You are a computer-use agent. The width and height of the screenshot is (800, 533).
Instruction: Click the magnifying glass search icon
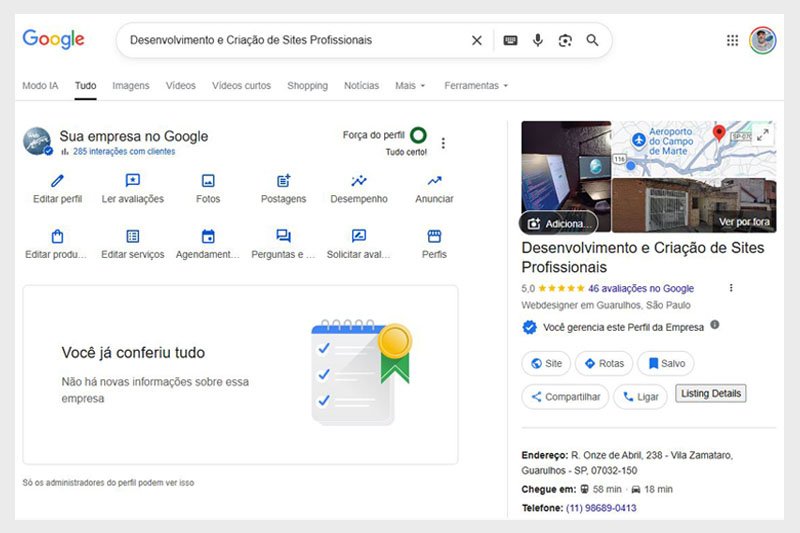(592, 40)
